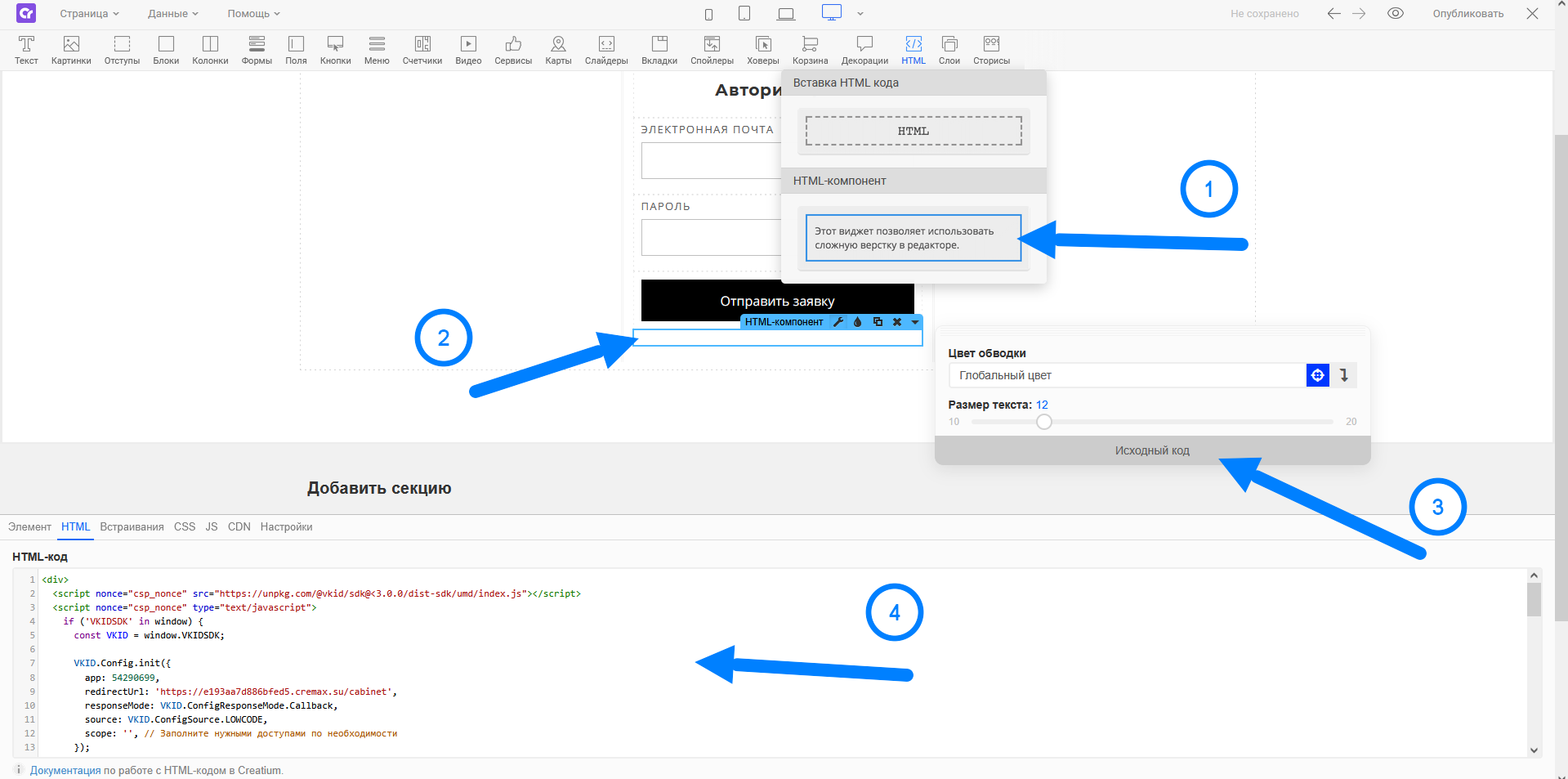Select the HTML tool in the toolbar

(x=914, y=49)
